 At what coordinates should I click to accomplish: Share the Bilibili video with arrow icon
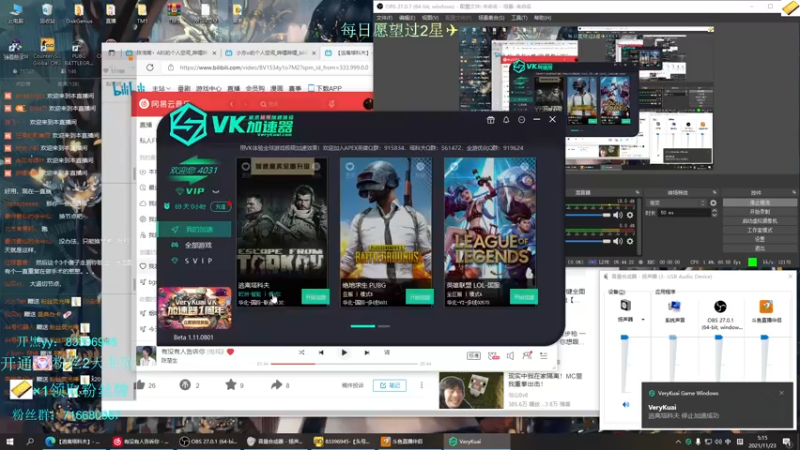coord(276,385)
